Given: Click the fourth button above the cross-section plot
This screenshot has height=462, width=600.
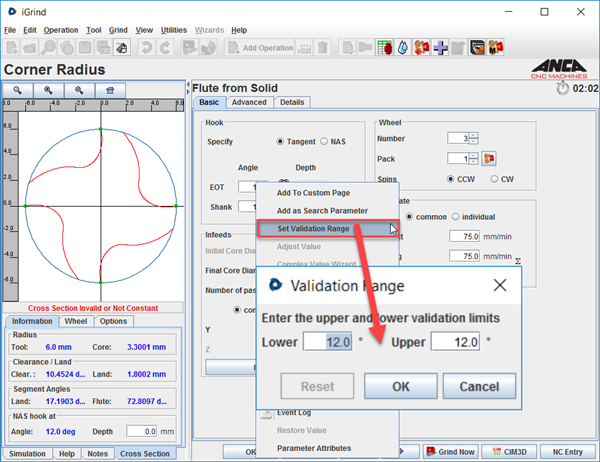Looking at the screenshot, I should (110, 90).
